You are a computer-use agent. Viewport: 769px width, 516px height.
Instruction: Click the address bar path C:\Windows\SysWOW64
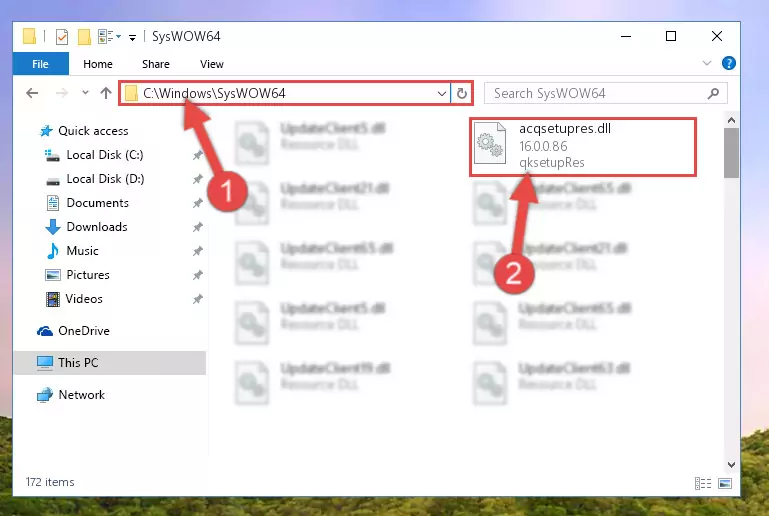[214, 93]
